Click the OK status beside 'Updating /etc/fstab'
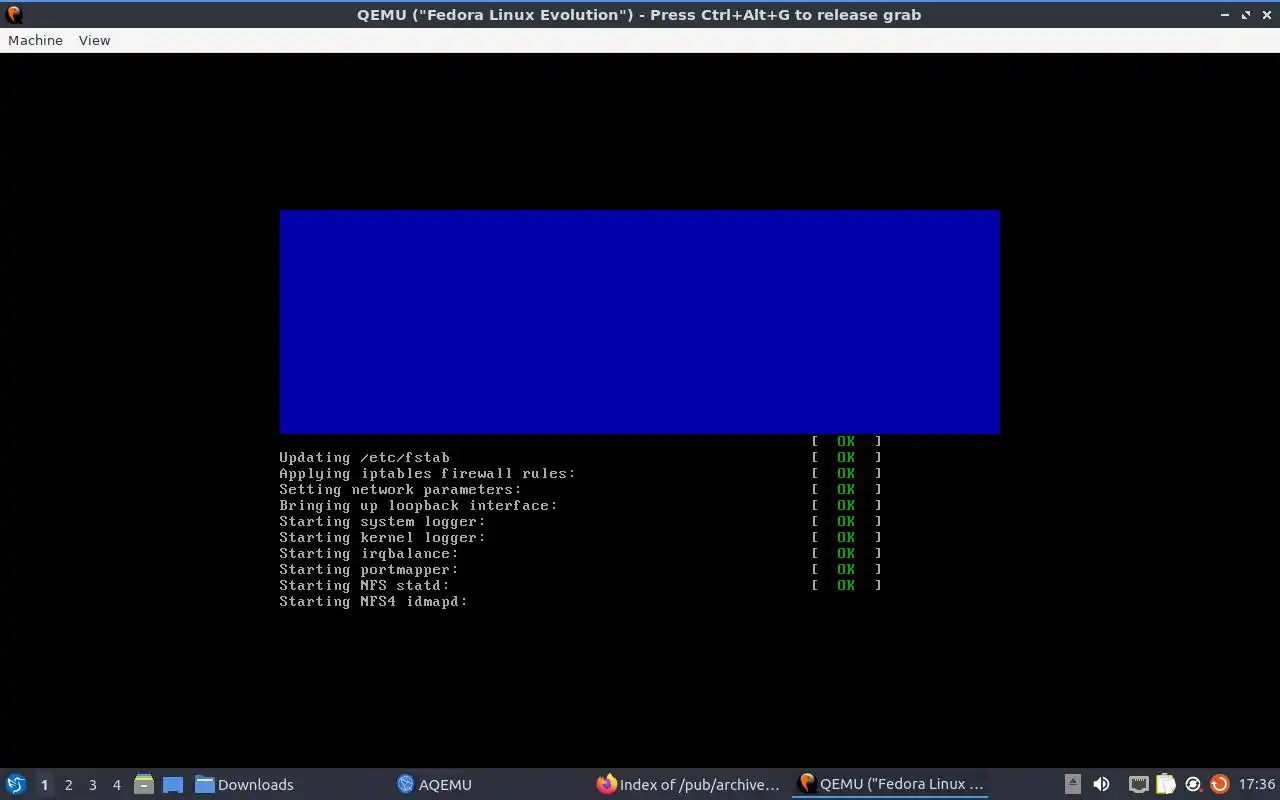This screenshot has width=1280, height=800. [846, 458]
